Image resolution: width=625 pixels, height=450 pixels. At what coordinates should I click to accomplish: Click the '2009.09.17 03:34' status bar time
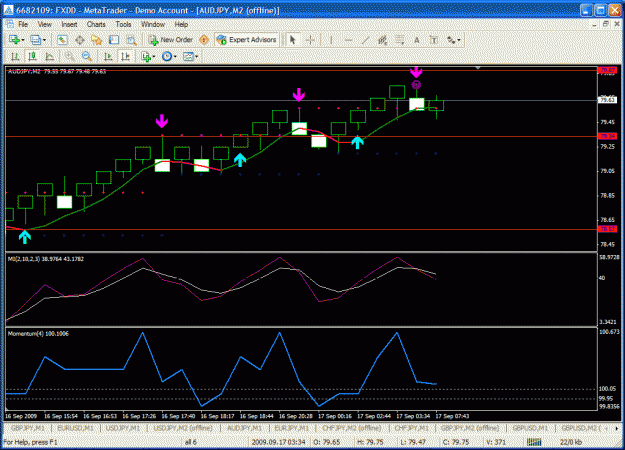278,442
